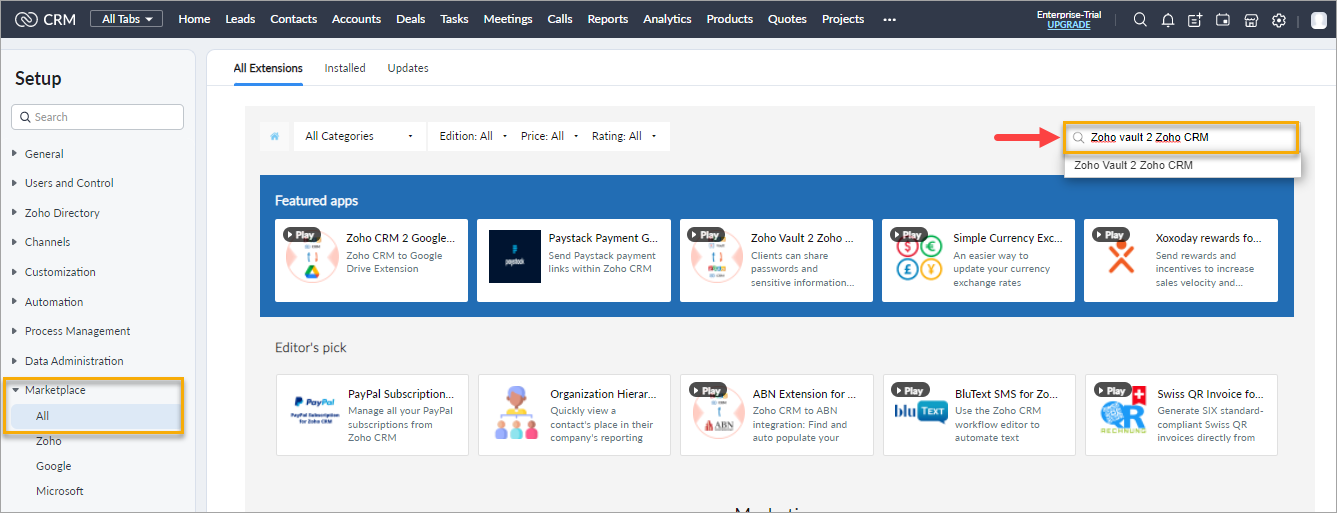The width and height of the screenshot is (1337, 513).
Task: Expand the General setup section
Action: (x=44, y=154)
